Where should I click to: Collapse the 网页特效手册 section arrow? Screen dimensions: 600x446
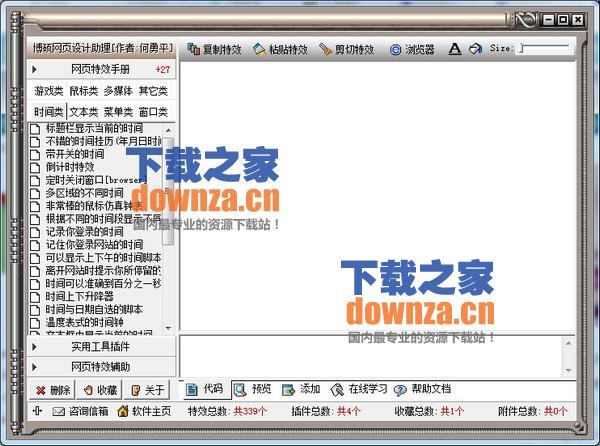[34, 69]
